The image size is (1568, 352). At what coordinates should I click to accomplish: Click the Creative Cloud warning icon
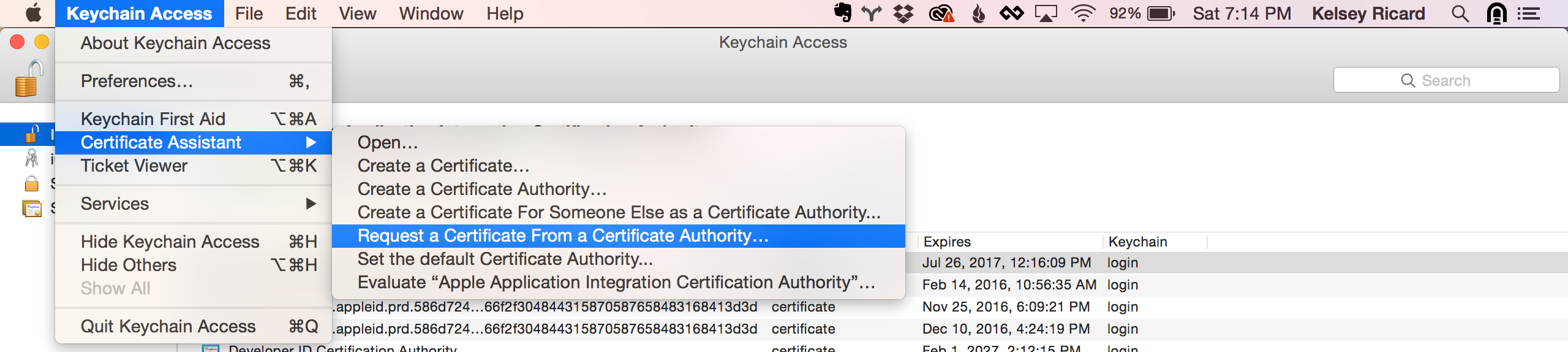click(x=941, y=13)
